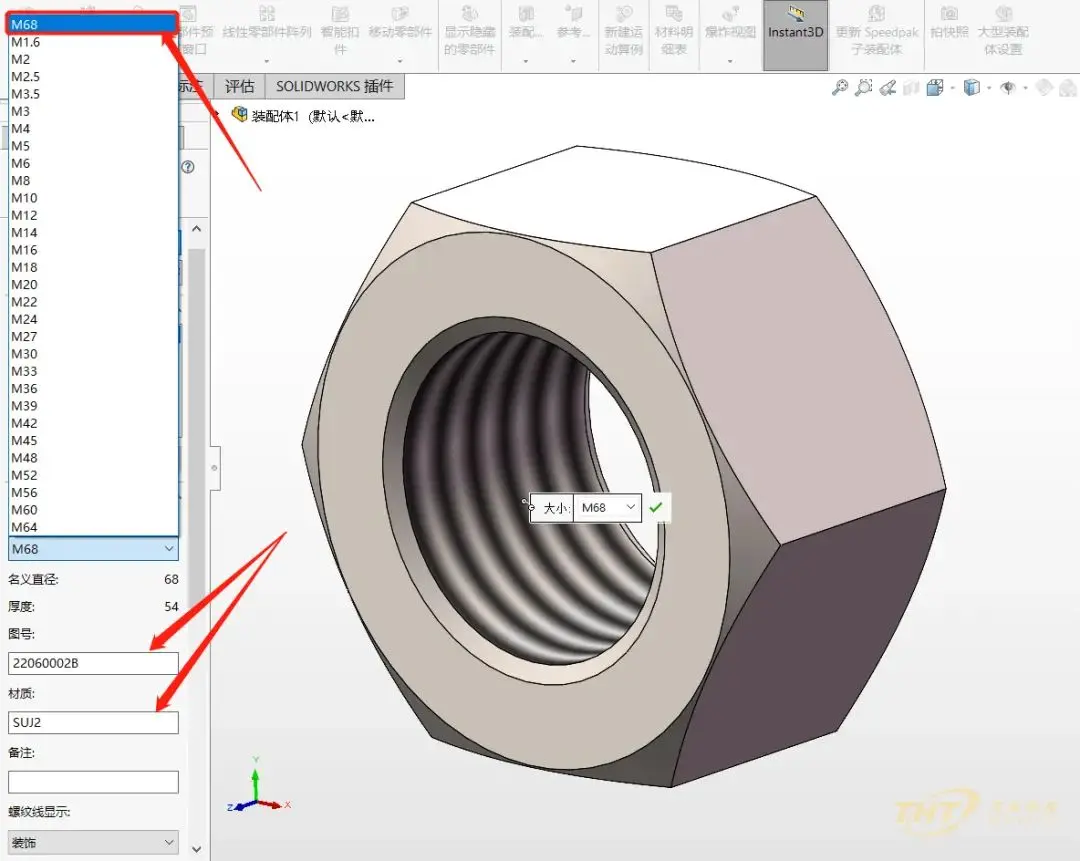
Task: Open the view orientation cube icon
Action: [935, 87]
